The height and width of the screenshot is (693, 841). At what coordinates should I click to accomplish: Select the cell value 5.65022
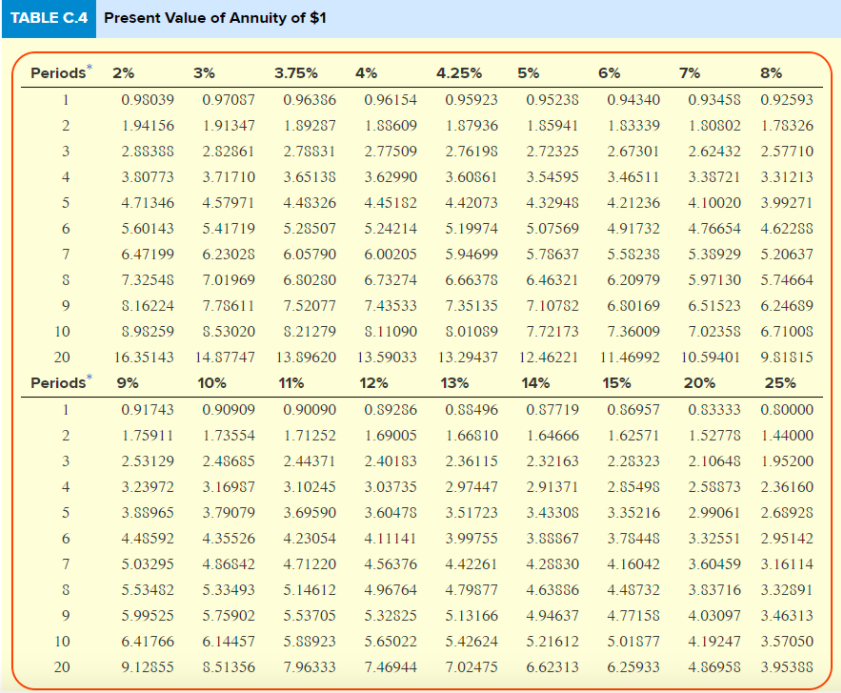(x=390, y=642)
